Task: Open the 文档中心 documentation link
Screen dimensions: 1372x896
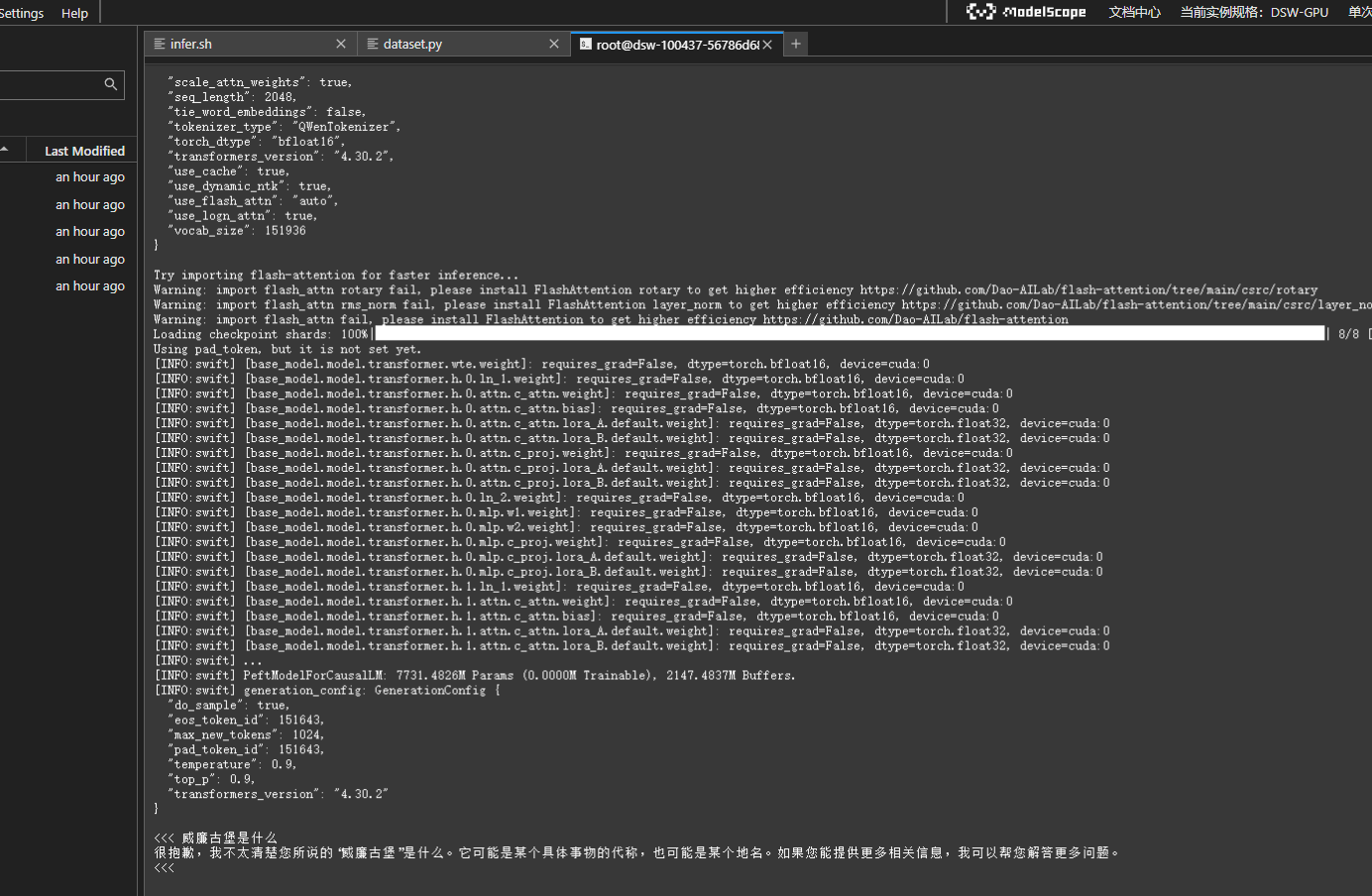Action: pyautogui.click(x=1134, y=12)
